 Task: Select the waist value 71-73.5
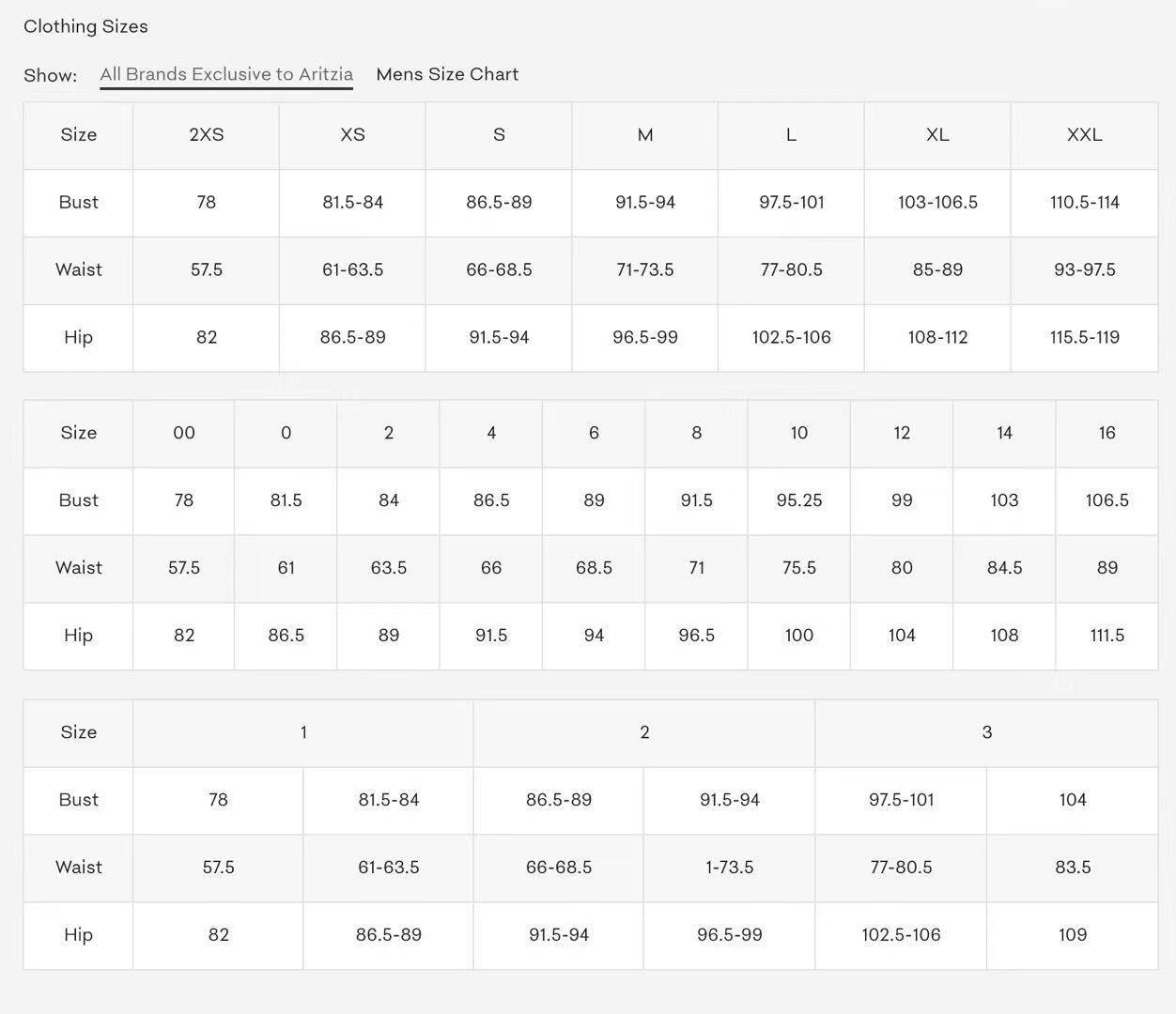tap(645, 269)
